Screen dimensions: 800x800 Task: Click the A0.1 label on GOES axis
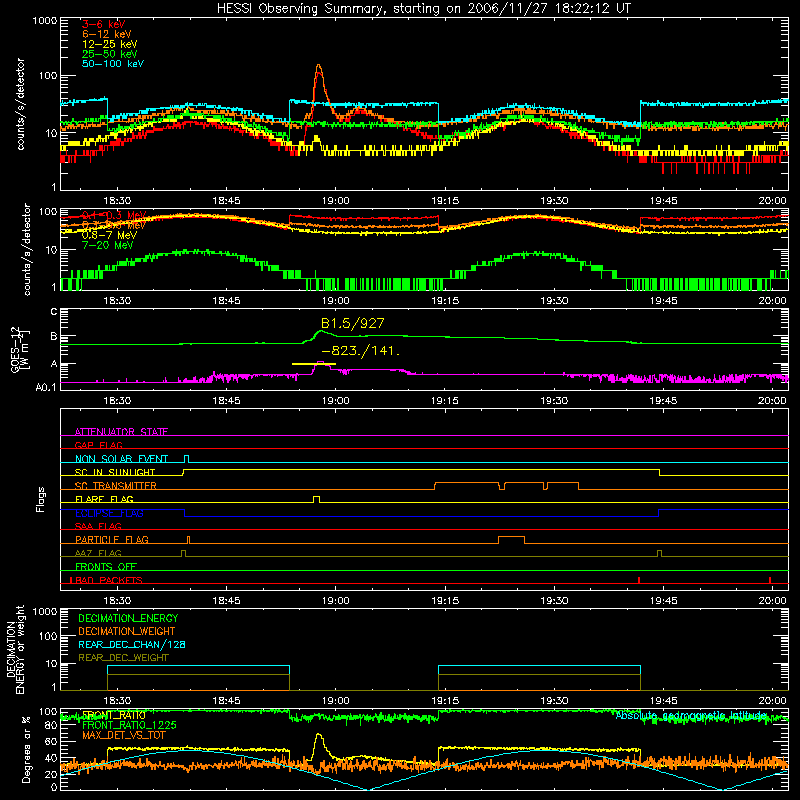pyautogui.click(x=46, y=388)
